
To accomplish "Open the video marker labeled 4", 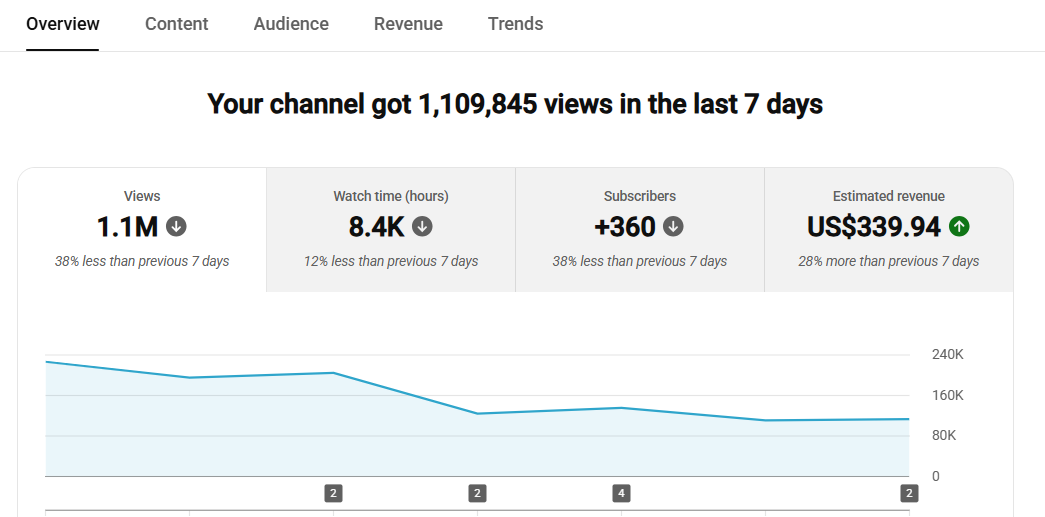I will (621, 494).
